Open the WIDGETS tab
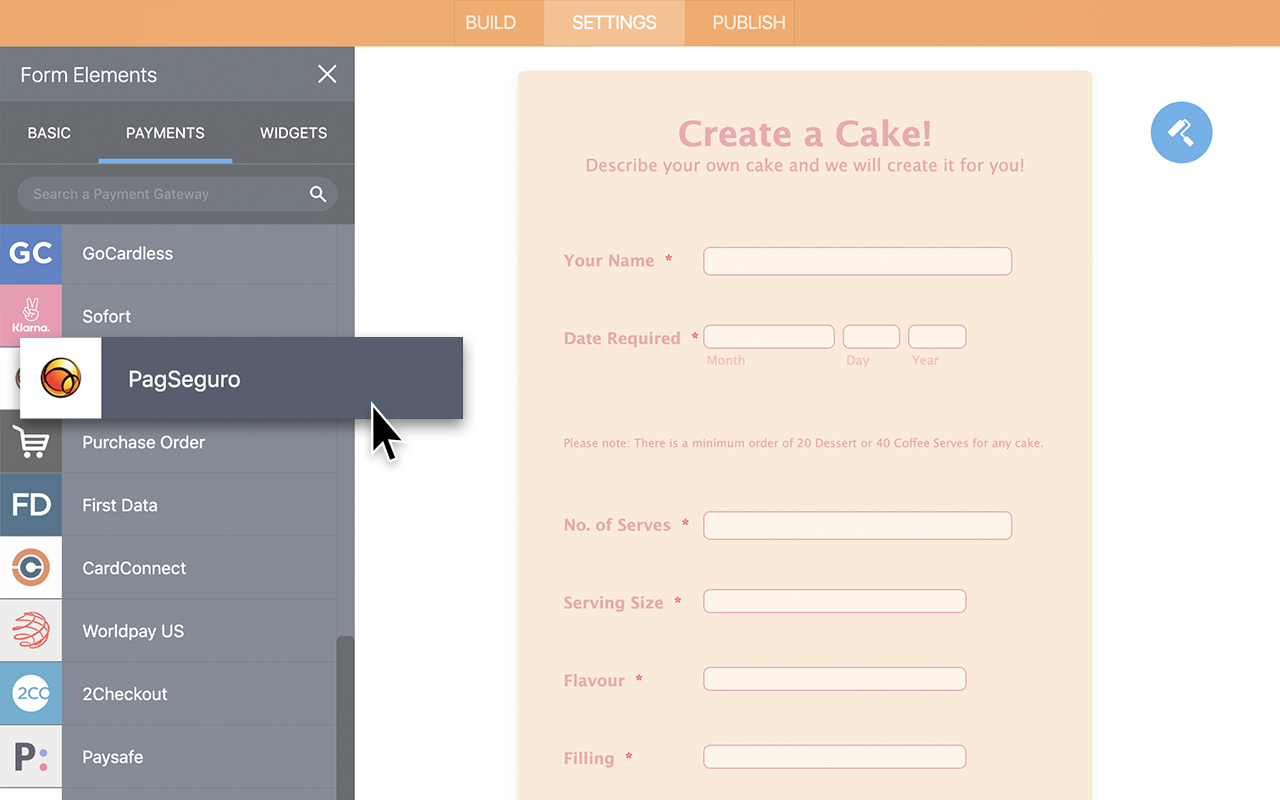The image size is (1280, 800). [292, 132]
